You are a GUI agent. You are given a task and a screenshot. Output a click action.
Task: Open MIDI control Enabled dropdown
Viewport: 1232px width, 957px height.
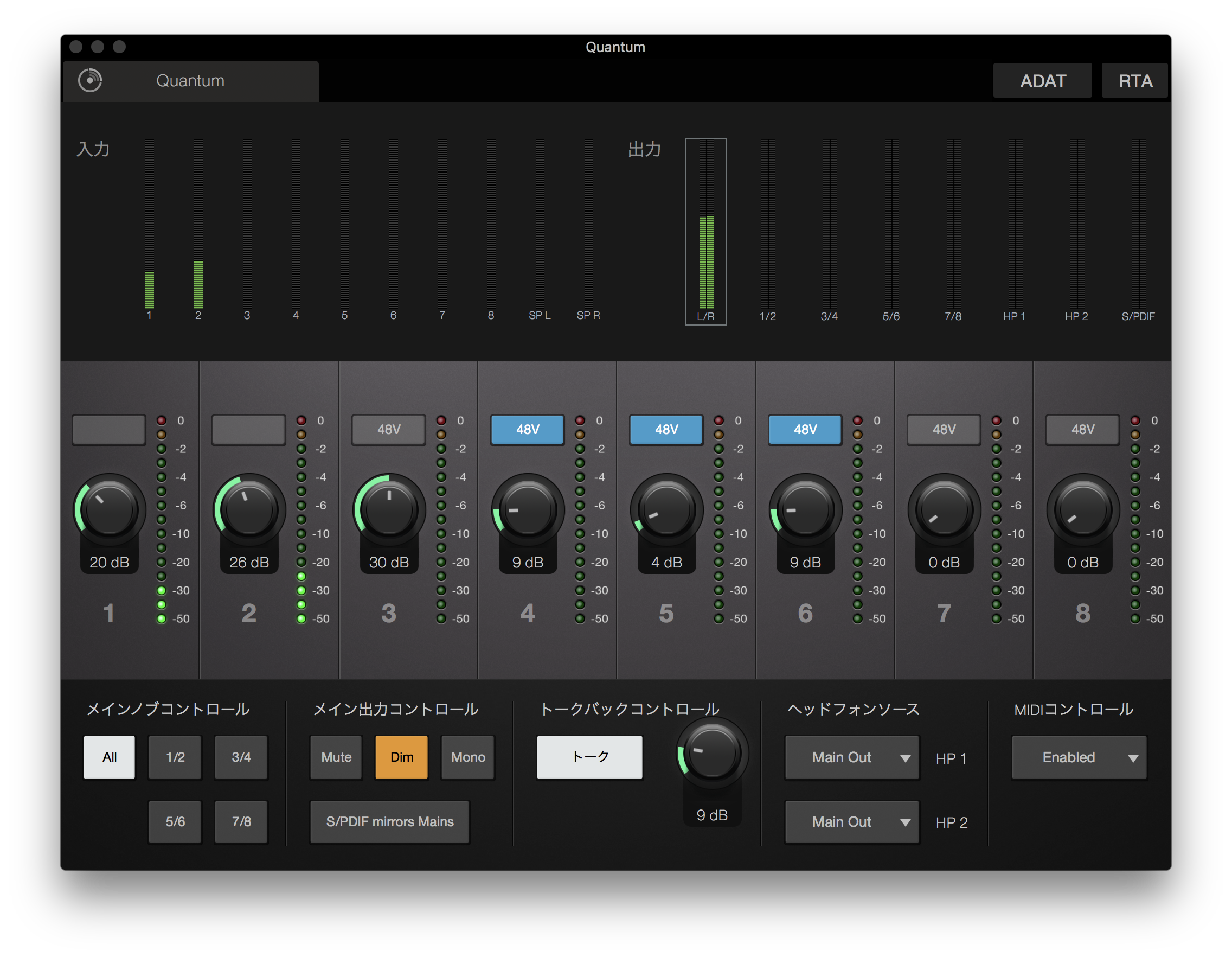tap(1079, 757)
